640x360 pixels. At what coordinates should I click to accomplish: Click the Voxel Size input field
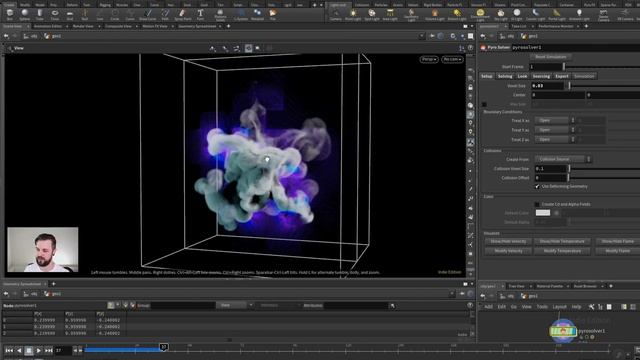point(547,86)
